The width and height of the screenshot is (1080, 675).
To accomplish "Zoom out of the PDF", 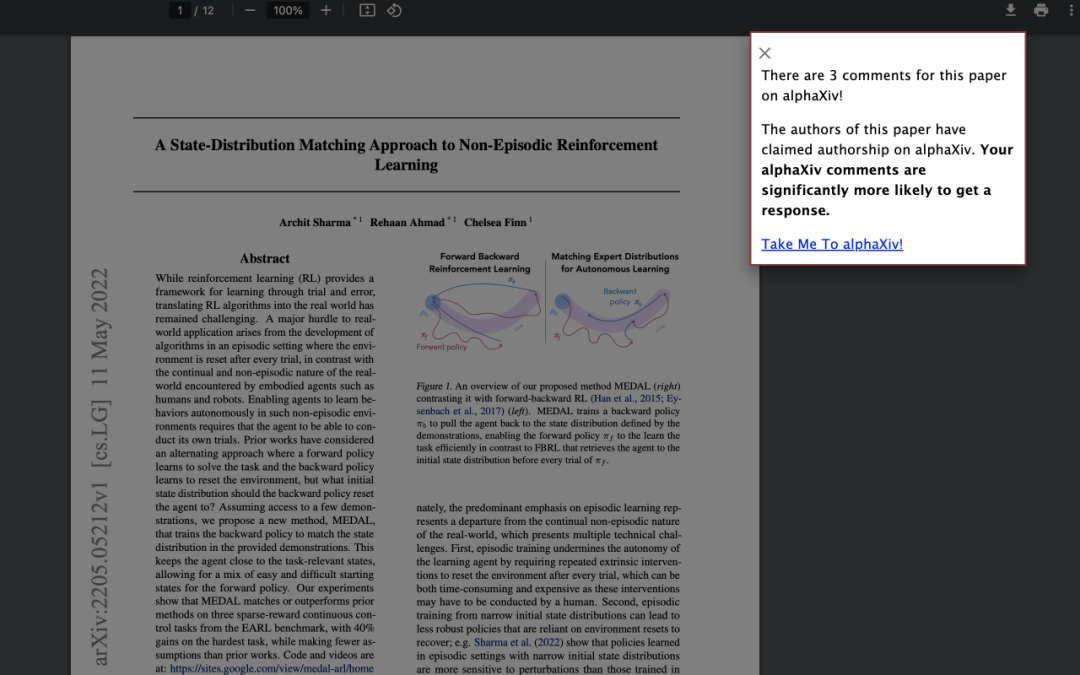I will (250, 10).
